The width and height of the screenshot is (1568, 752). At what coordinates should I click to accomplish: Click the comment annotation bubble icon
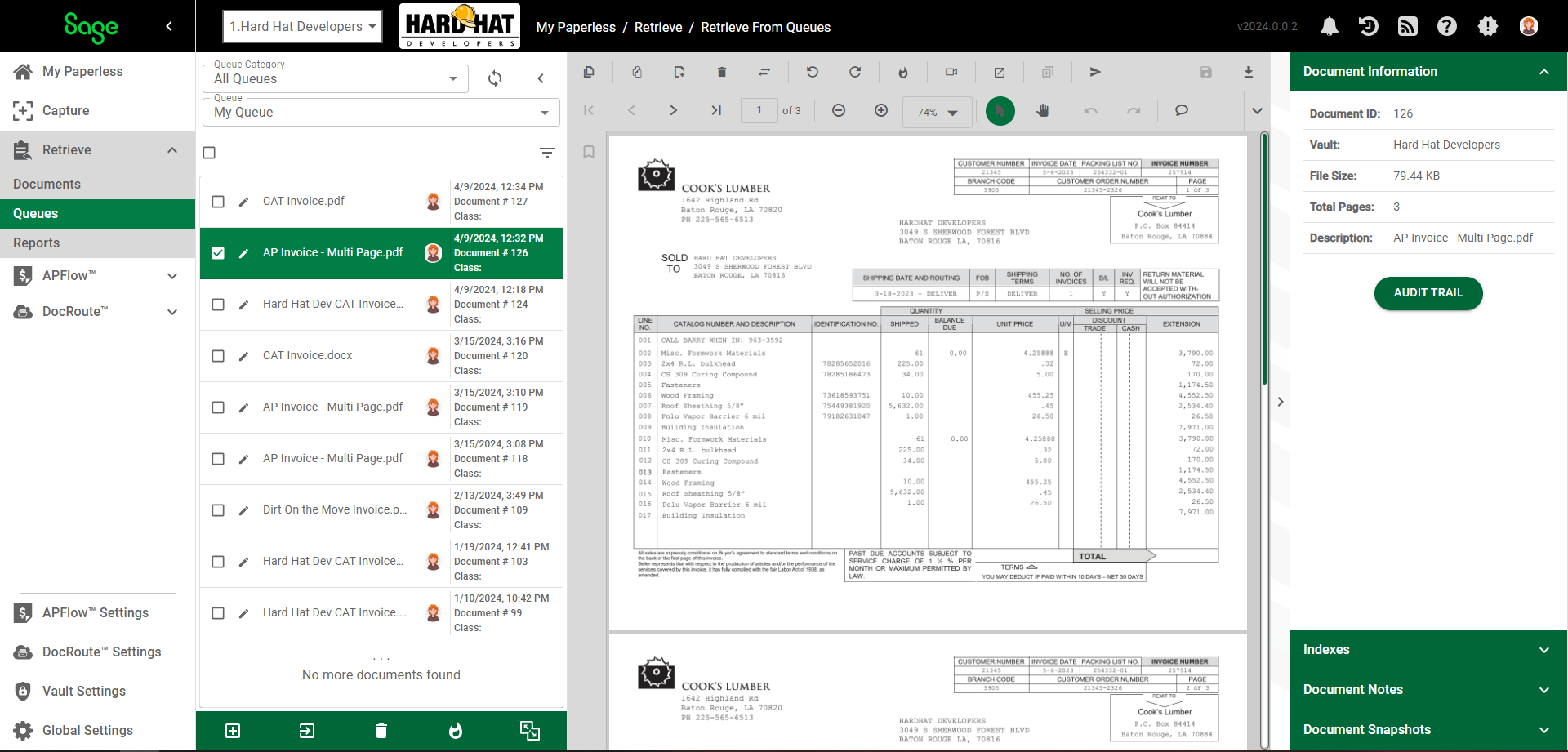click(1182, 110)
